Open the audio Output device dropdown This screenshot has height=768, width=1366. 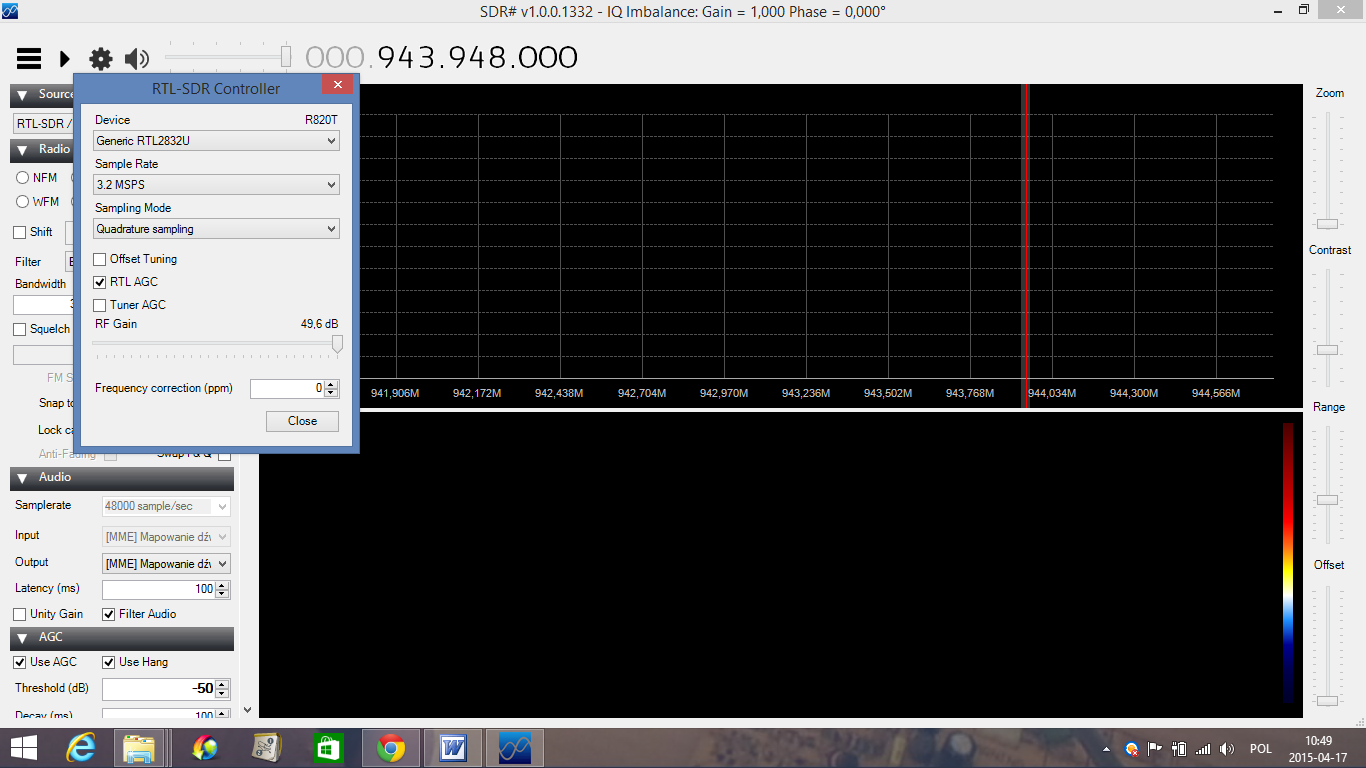[166, 564]
